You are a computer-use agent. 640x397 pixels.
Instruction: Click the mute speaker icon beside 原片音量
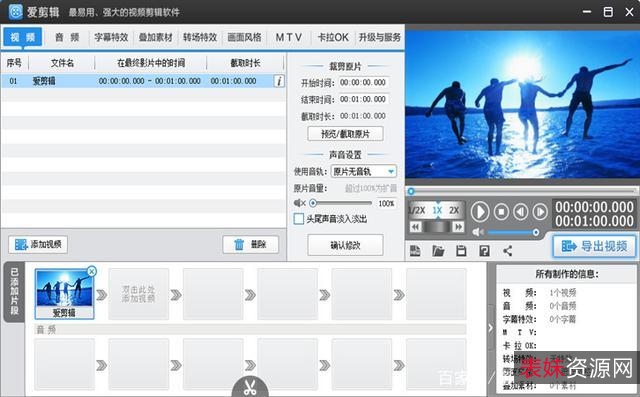click(299, 203)
